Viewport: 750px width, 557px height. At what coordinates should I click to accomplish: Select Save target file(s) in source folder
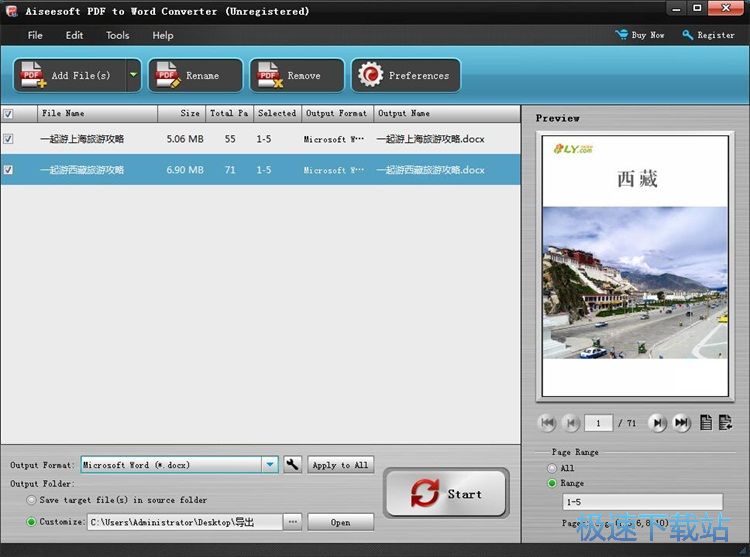31,500
